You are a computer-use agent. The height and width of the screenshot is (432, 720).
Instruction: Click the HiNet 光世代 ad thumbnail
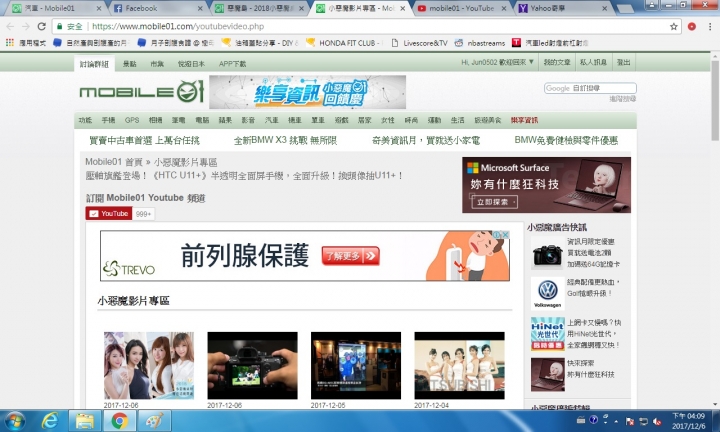pos(547,334)
